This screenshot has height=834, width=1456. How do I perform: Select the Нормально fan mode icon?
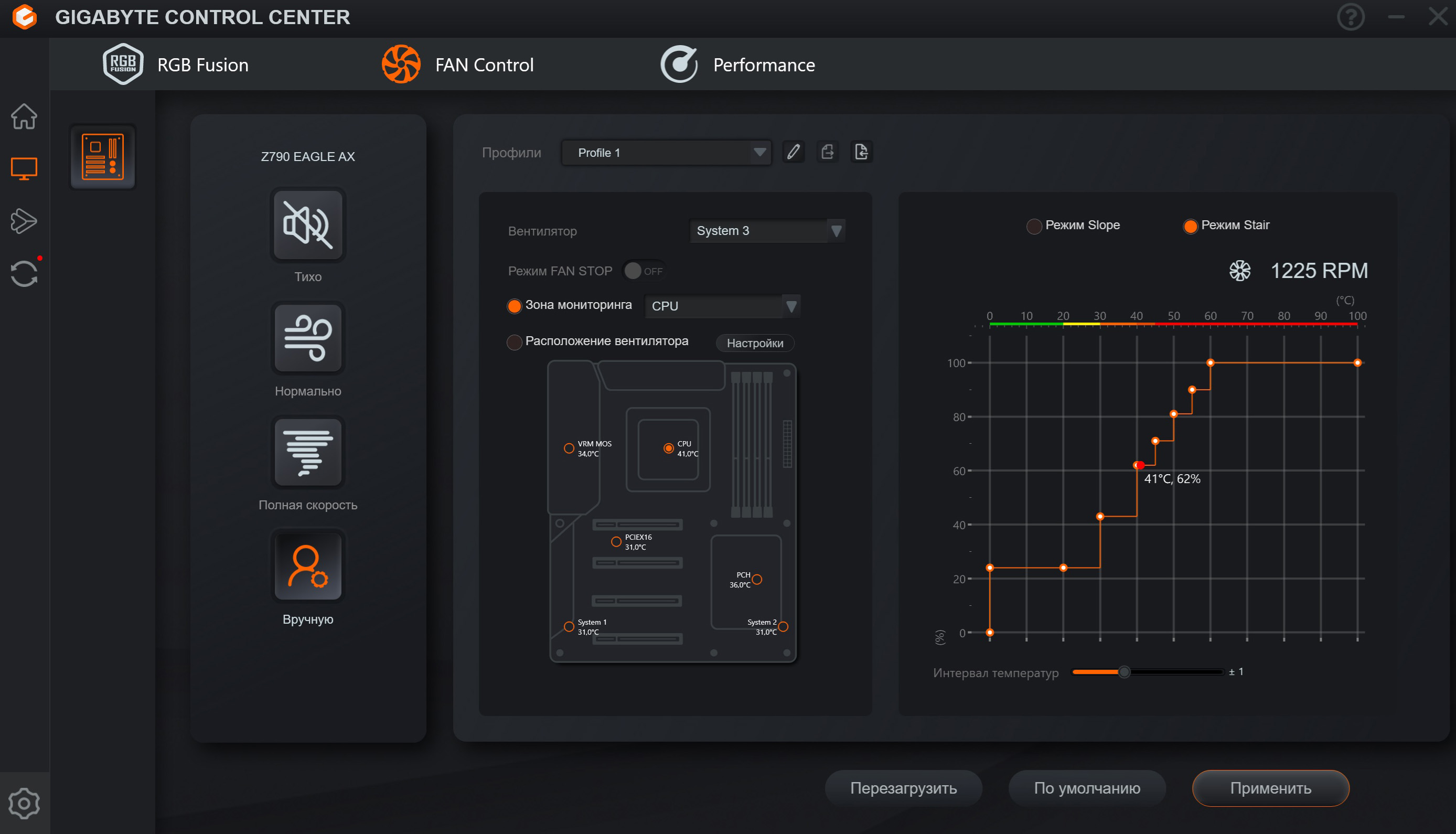[x=307, y=338]
